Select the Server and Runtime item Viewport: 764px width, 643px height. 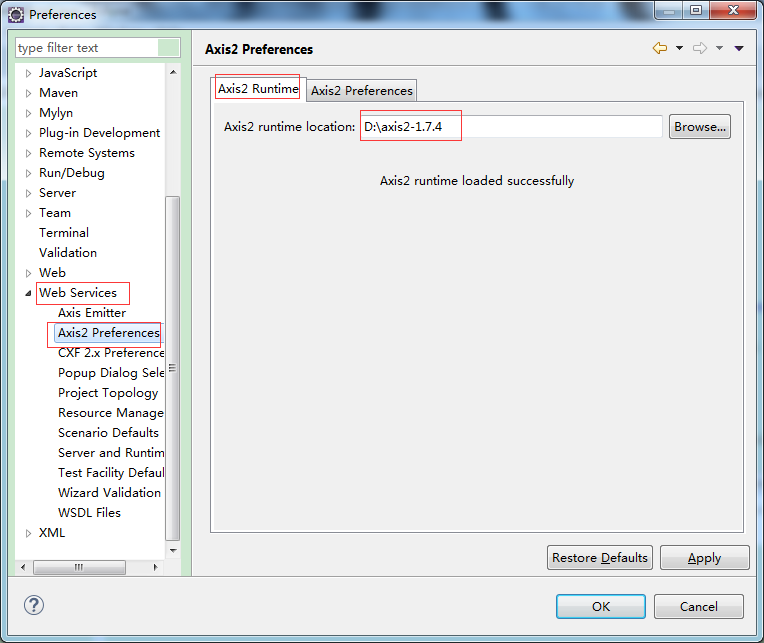111,453
